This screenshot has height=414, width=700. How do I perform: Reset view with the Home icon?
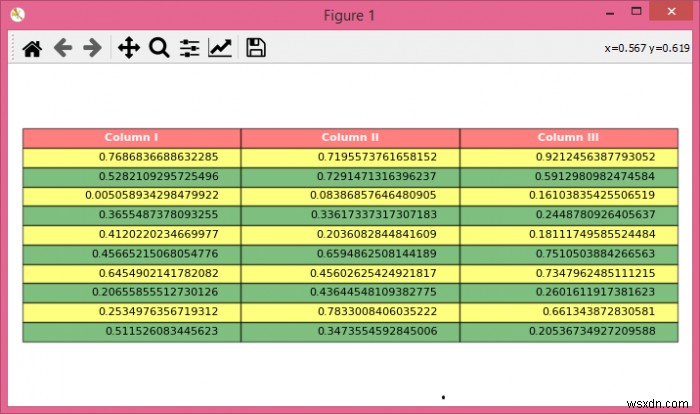(x=32, y=48)
